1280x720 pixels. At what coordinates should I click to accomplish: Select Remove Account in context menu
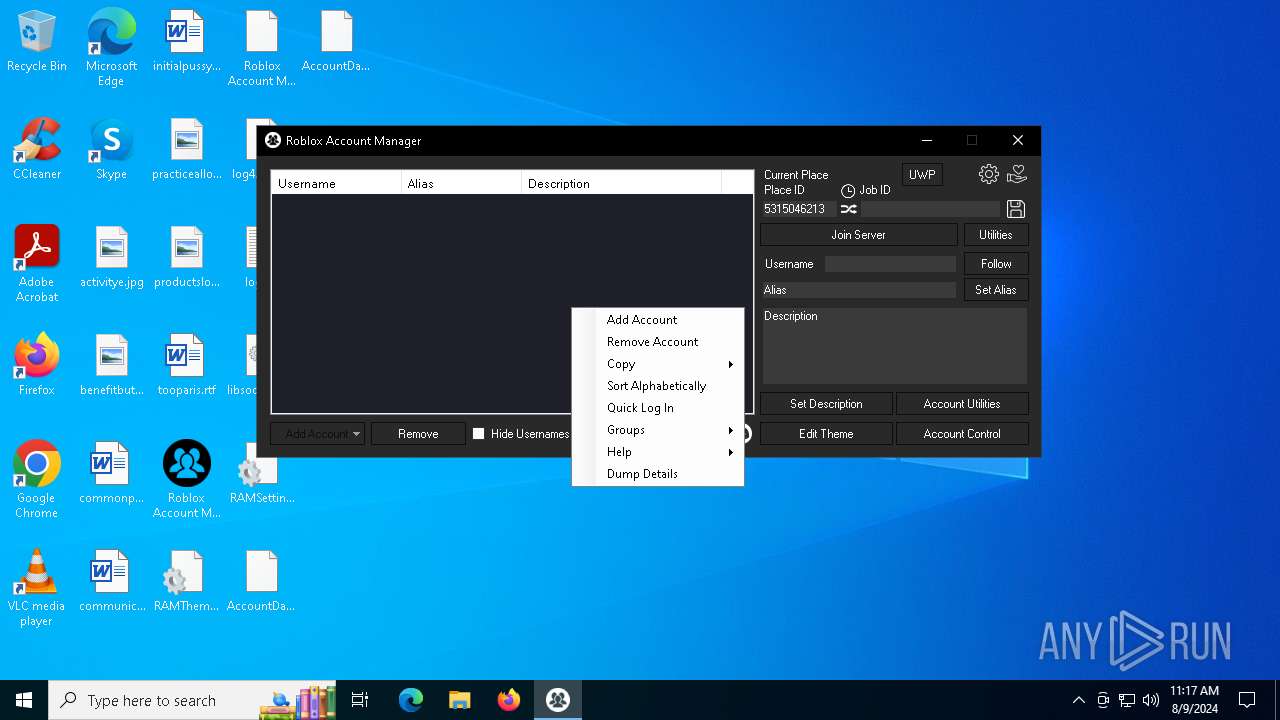tap(658, 342)
